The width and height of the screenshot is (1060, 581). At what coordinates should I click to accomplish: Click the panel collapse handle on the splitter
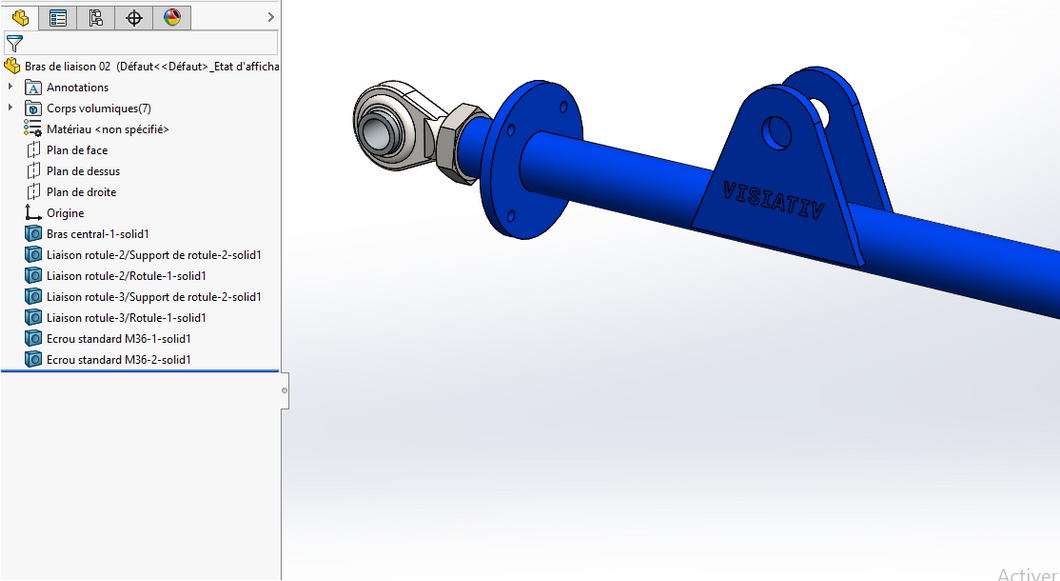coord(285,390)
